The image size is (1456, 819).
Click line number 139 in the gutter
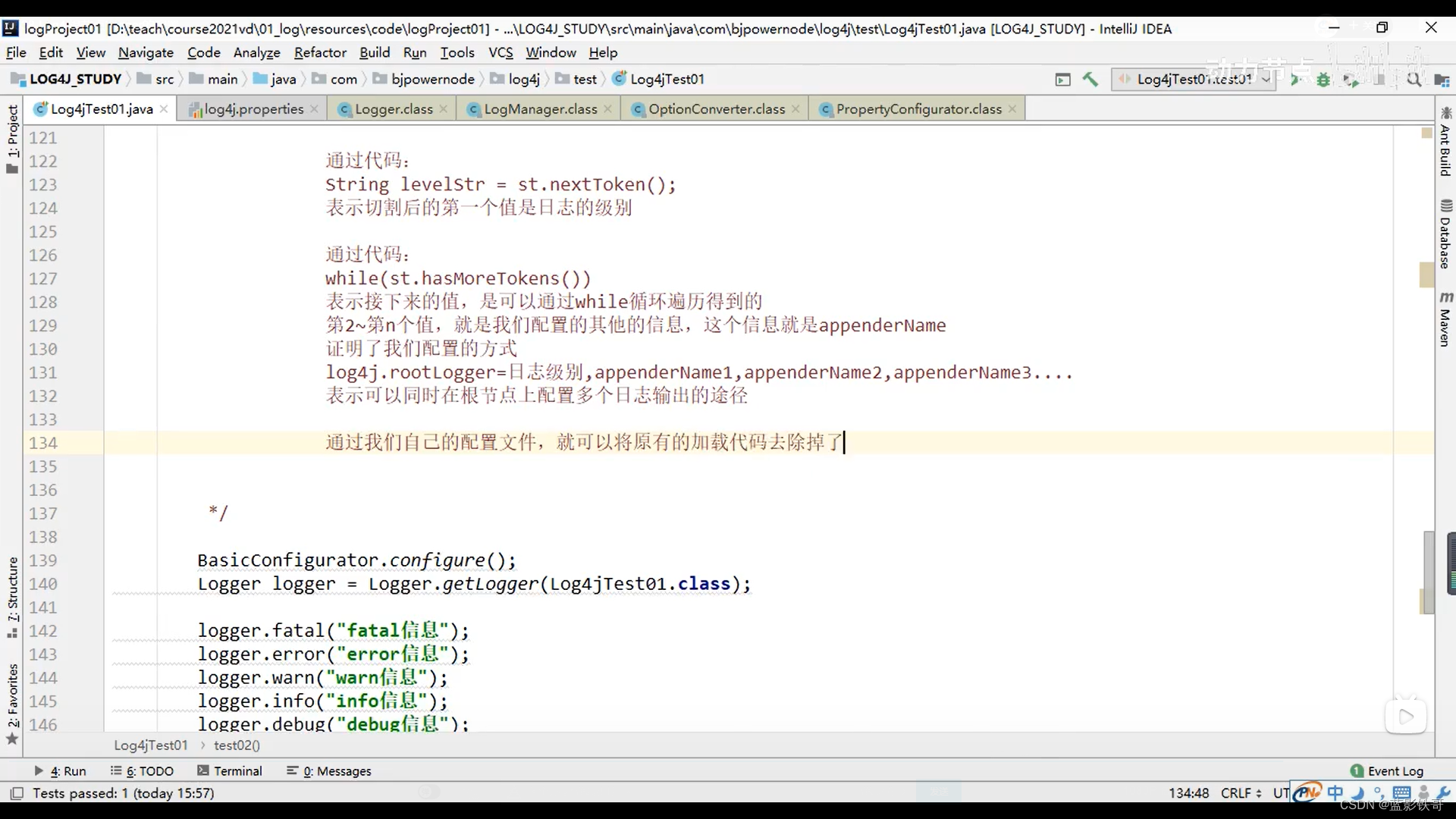(43, 560)
